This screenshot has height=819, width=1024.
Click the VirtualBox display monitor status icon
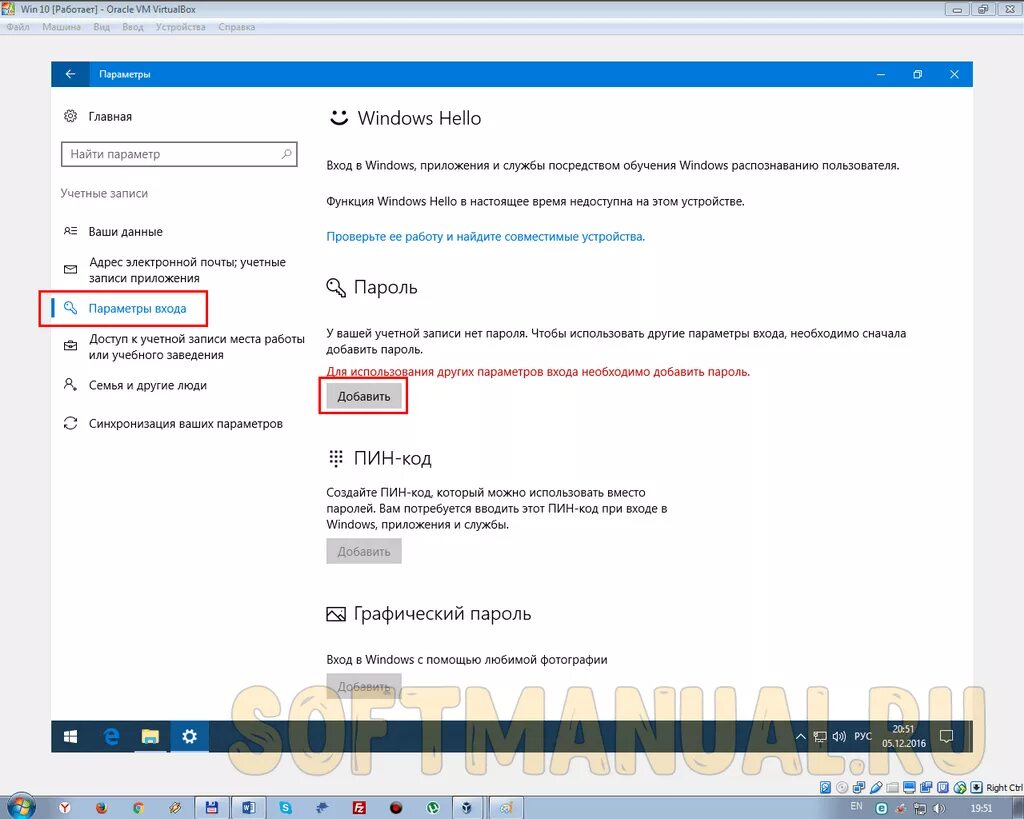pos(909,788)
